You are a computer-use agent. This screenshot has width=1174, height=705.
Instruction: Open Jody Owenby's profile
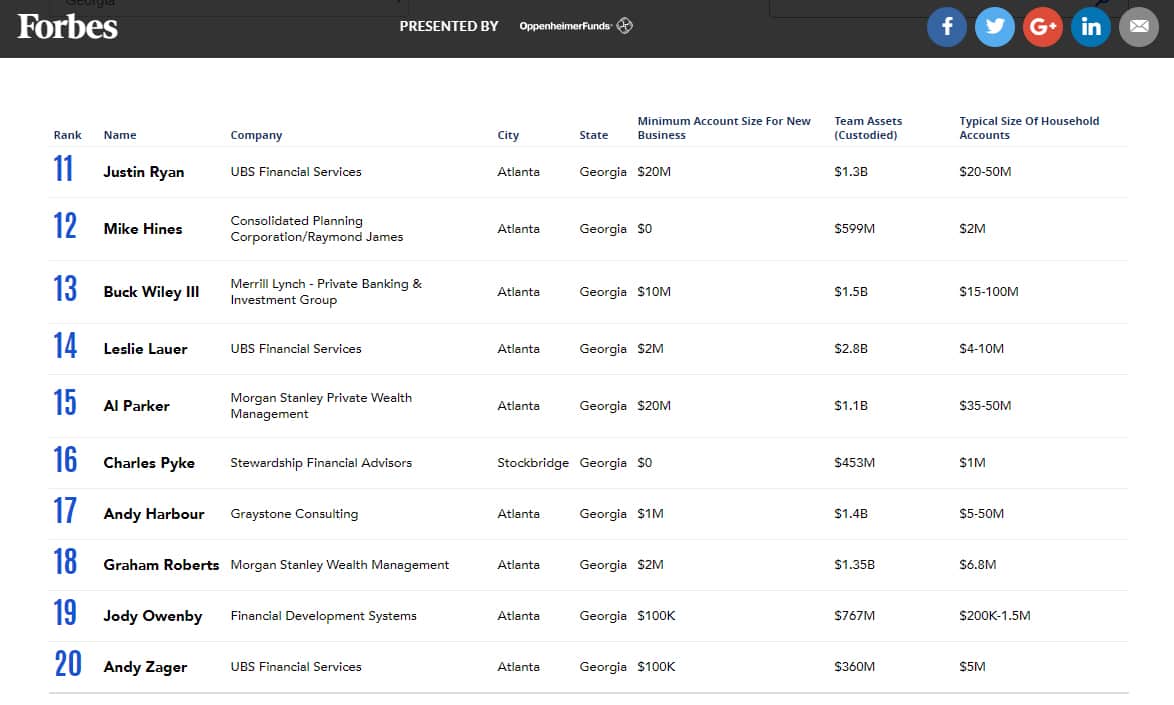tap(153, 616)
